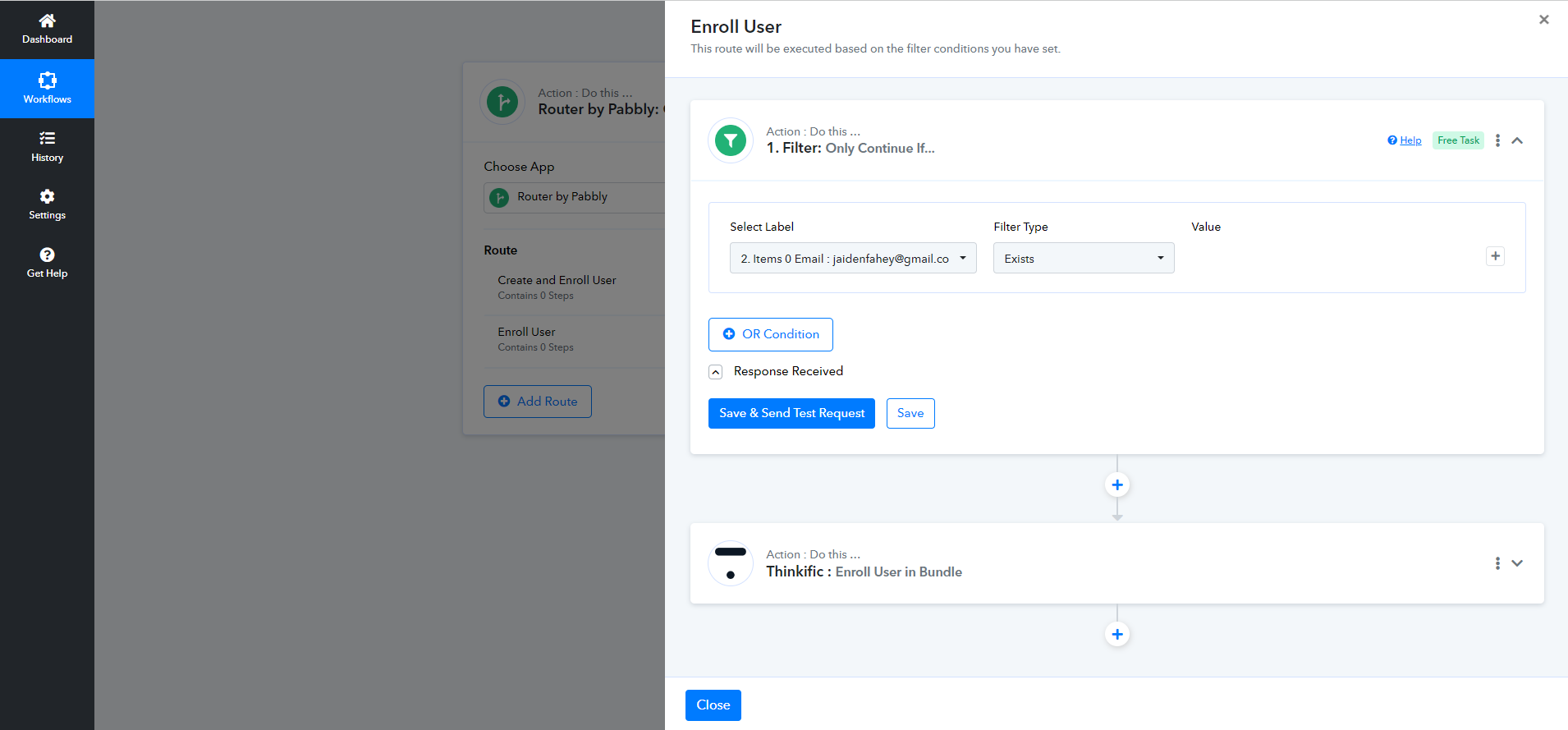Click plus icon to add AND condition
The image size is (1568, 730).
click(1495, 256)
